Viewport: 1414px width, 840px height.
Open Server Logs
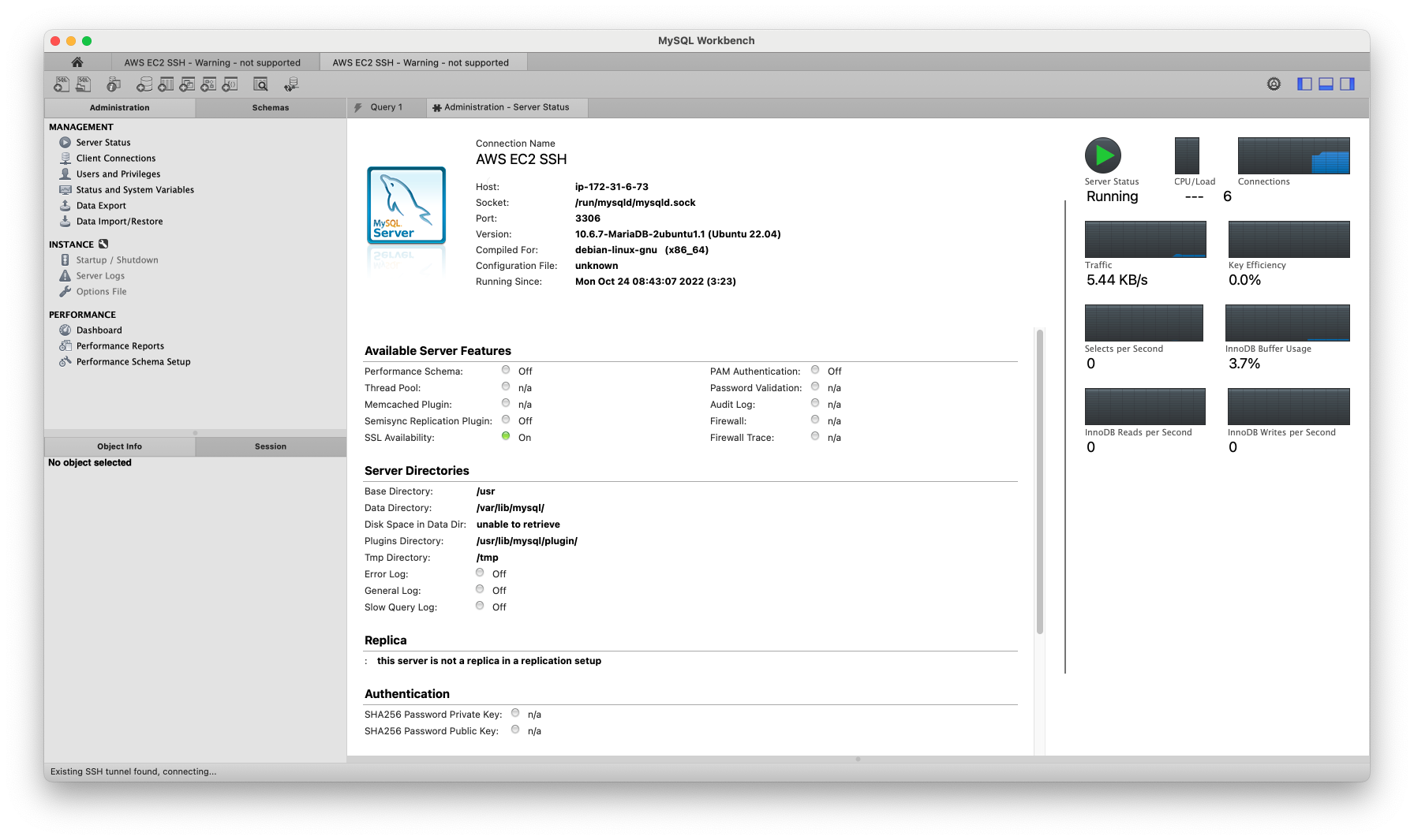click(x=100, y=276)
